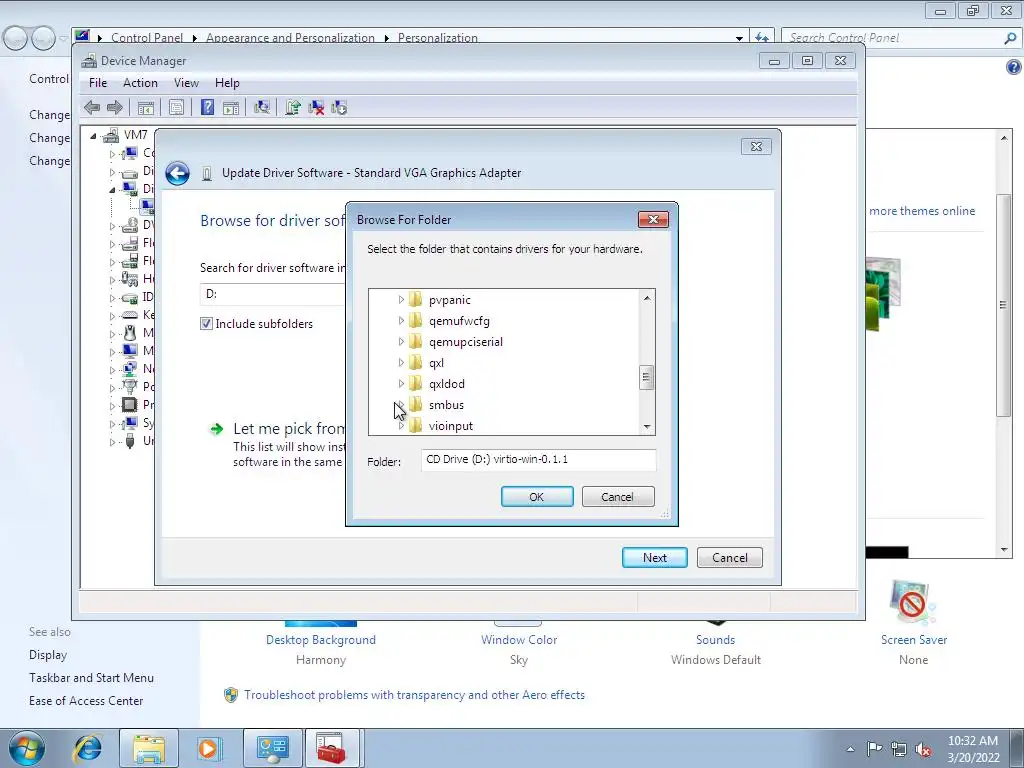Click Folder path text field
This screenshot has height=768, width=1024.
538,460
